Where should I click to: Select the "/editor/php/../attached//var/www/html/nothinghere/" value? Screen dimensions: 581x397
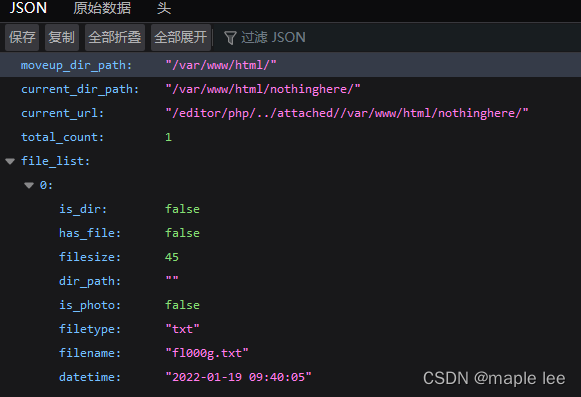coord(347,113)
